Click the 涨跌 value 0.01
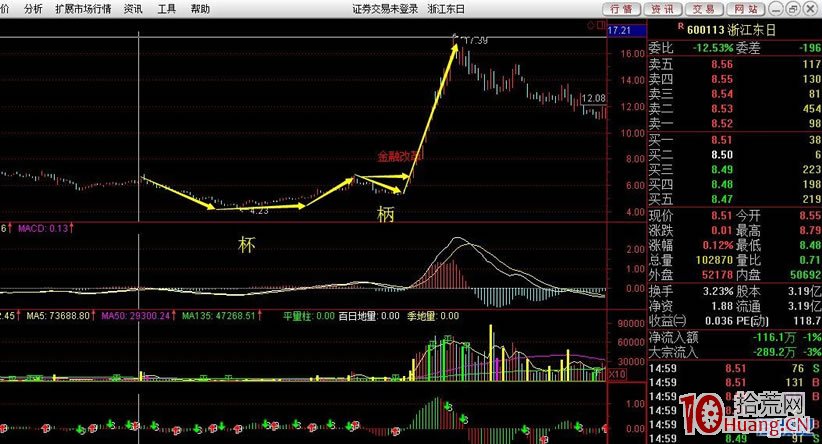This screenshot has width=822, height=444. click(x=722, y=230)
